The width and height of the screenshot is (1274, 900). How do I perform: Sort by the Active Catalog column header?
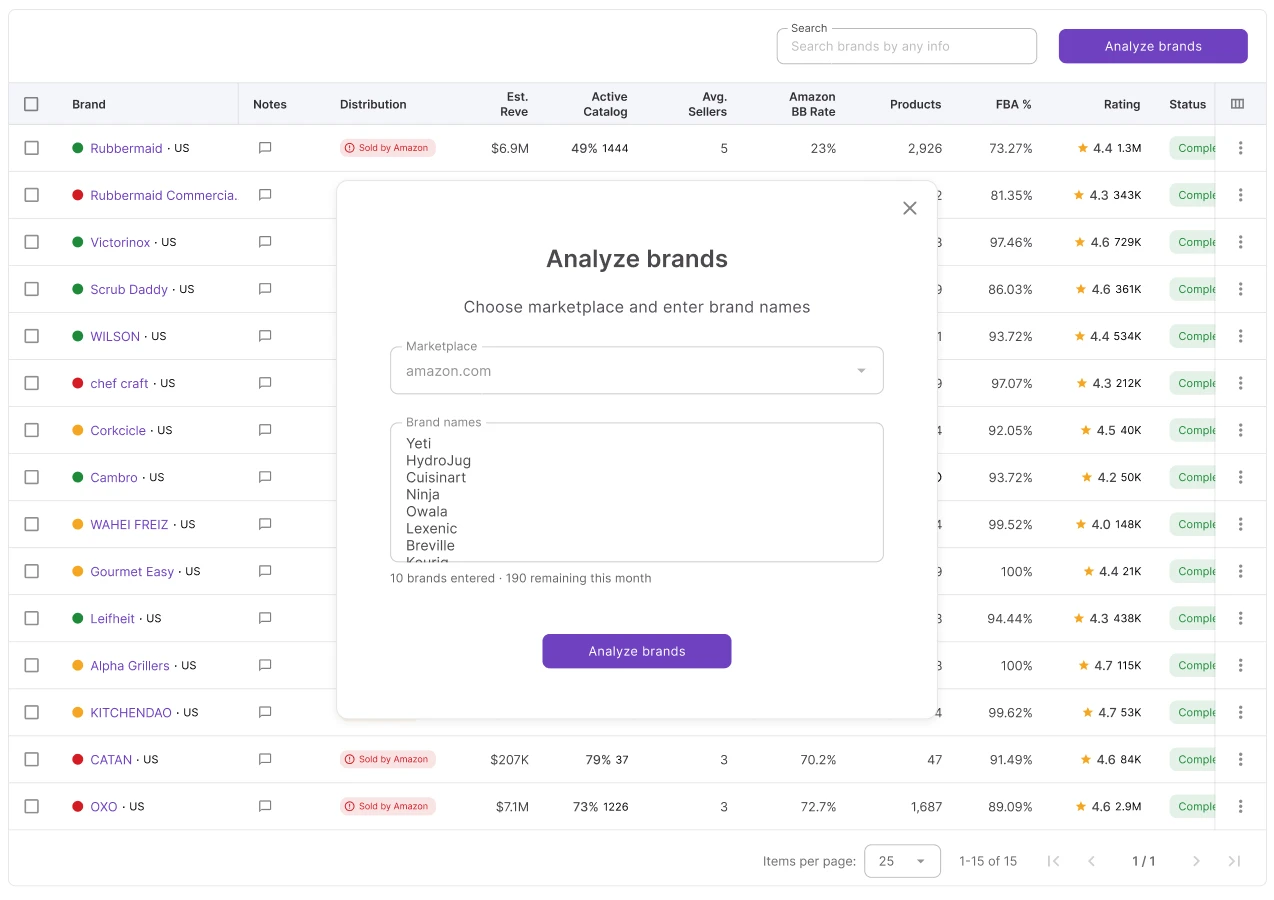click(x=606, y=104)
